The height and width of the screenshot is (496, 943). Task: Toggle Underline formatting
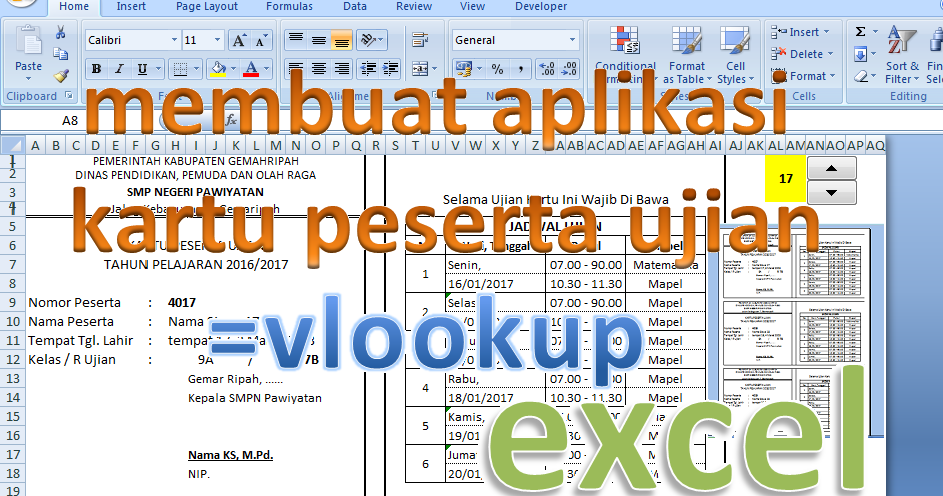[x=142, y=69]
